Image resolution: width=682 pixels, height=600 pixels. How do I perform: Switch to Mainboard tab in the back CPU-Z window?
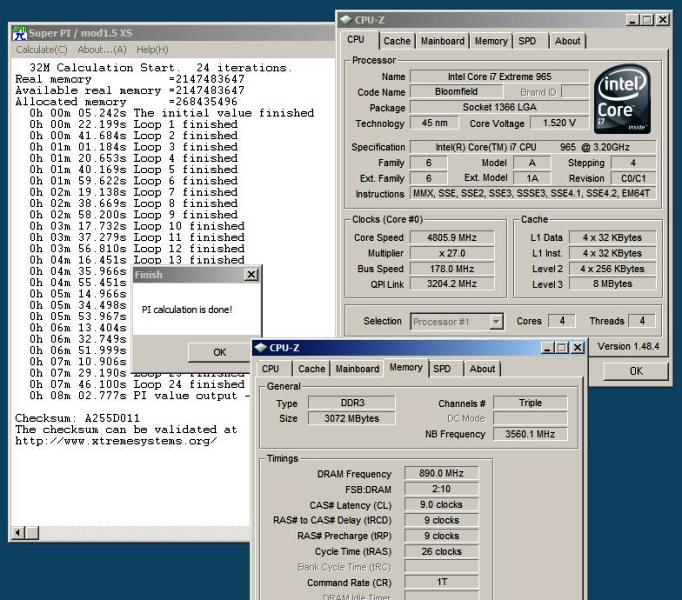tap(442, 41)
